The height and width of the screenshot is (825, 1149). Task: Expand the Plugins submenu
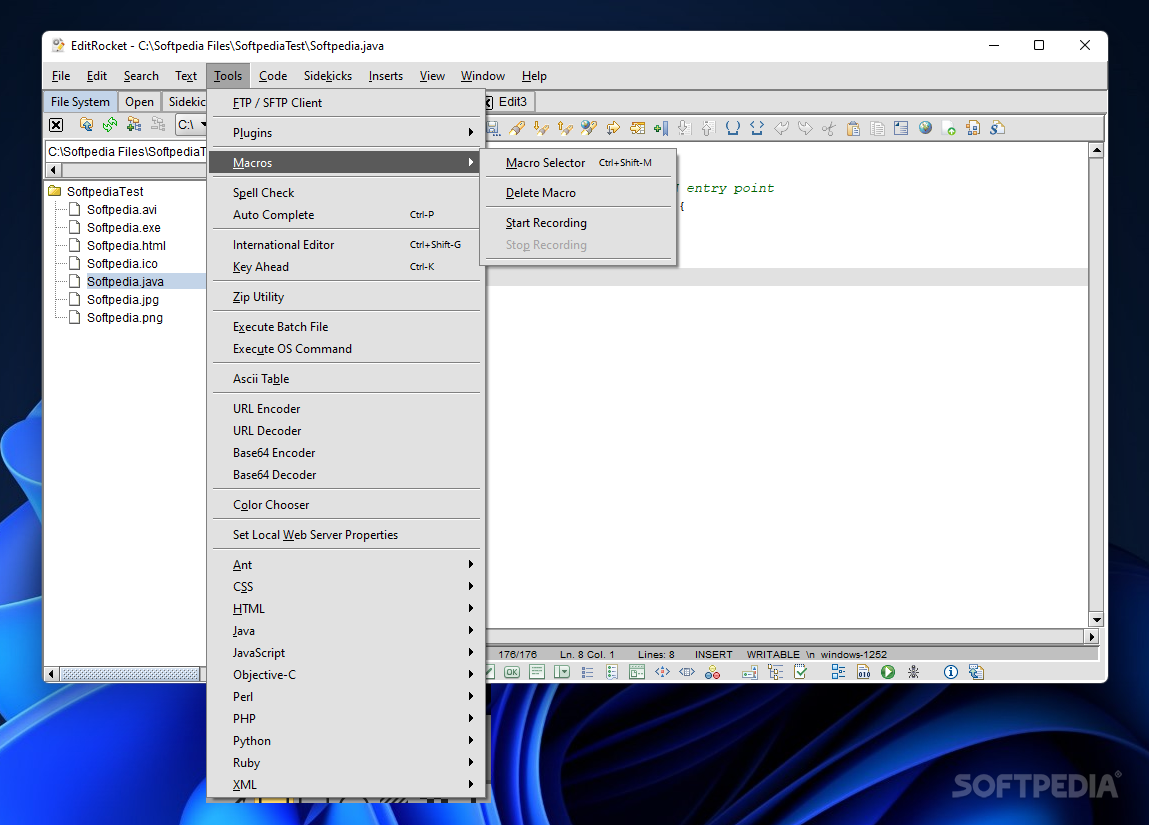[x=344, y=133]
